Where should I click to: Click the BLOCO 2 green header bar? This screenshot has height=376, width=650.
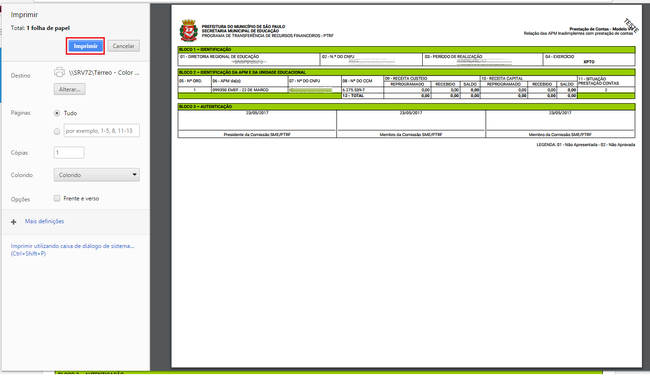tap(406, 72)
